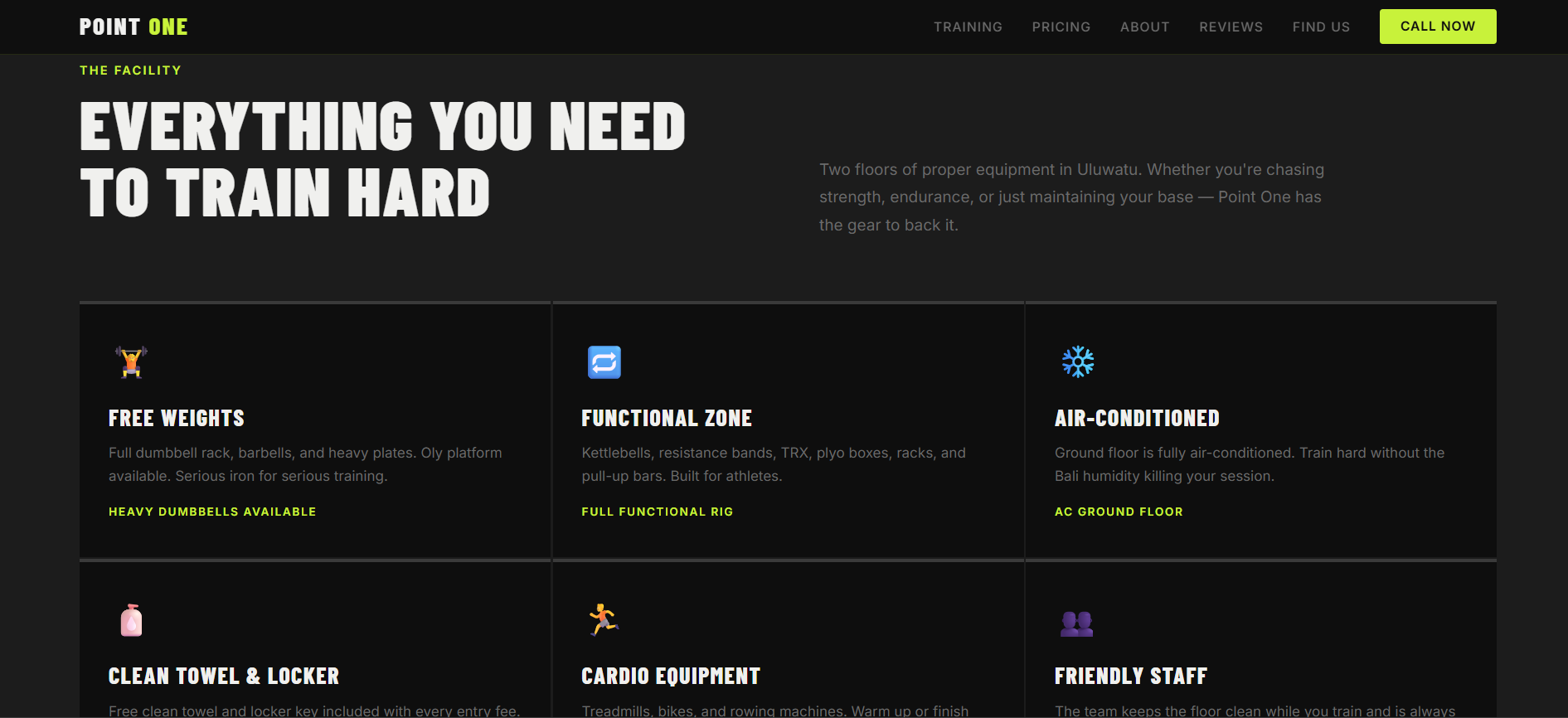This screenshot has height=718, width=1568.
Task: Click the 'AC Ground Floor' tagline
Action: [1119, 512]
